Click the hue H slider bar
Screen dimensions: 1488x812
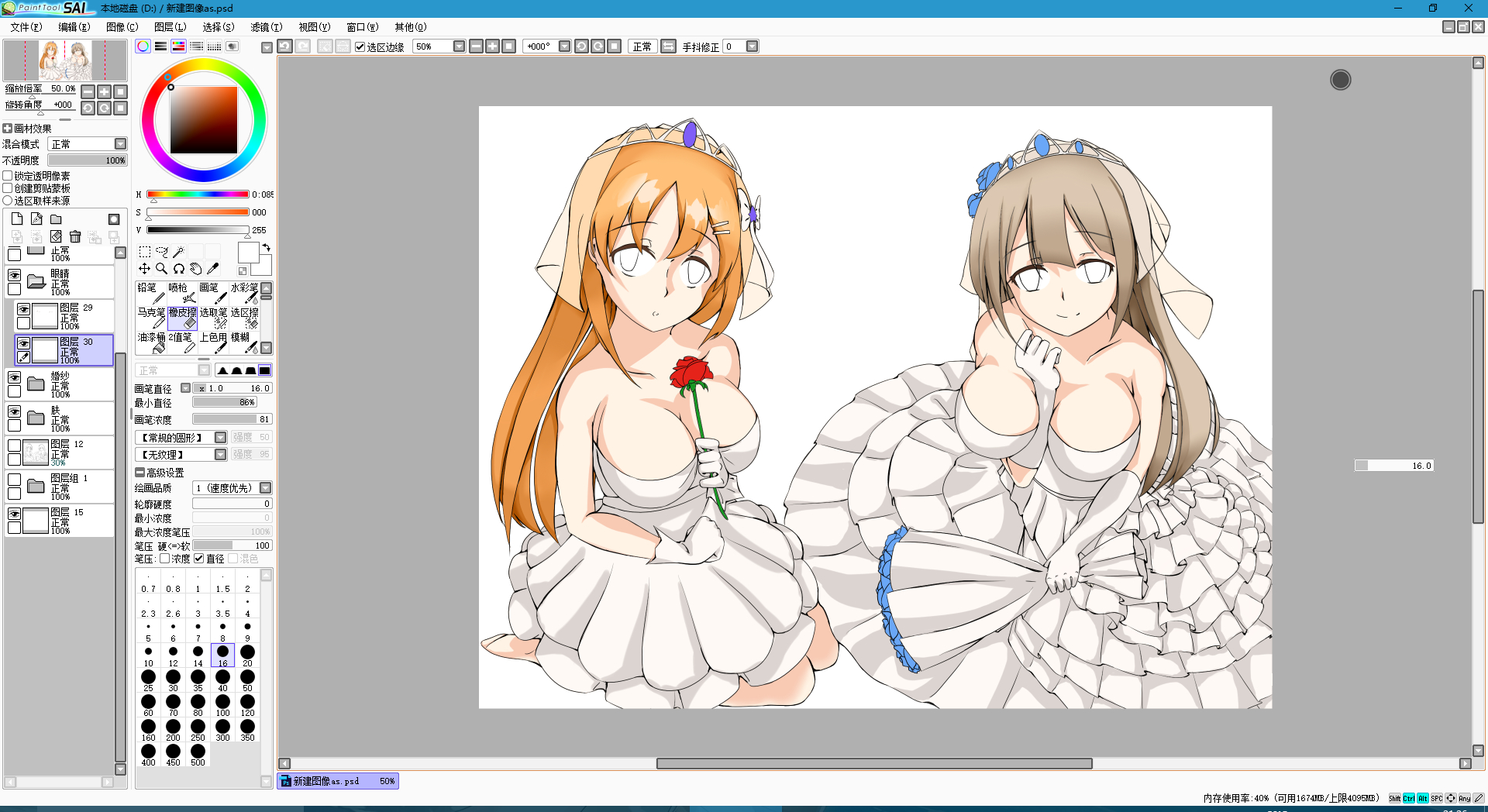click(198, 194)
